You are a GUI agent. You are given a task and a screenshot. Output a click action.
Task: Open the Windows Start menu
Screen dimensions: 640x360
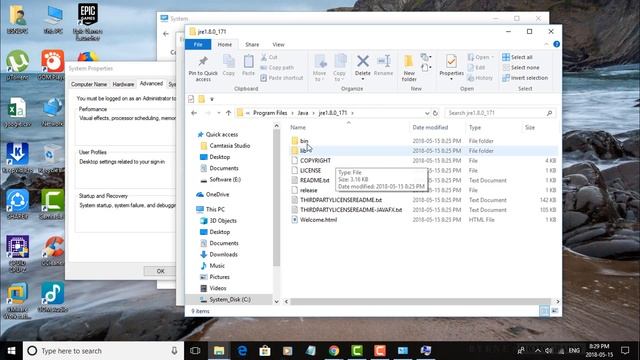11,351
